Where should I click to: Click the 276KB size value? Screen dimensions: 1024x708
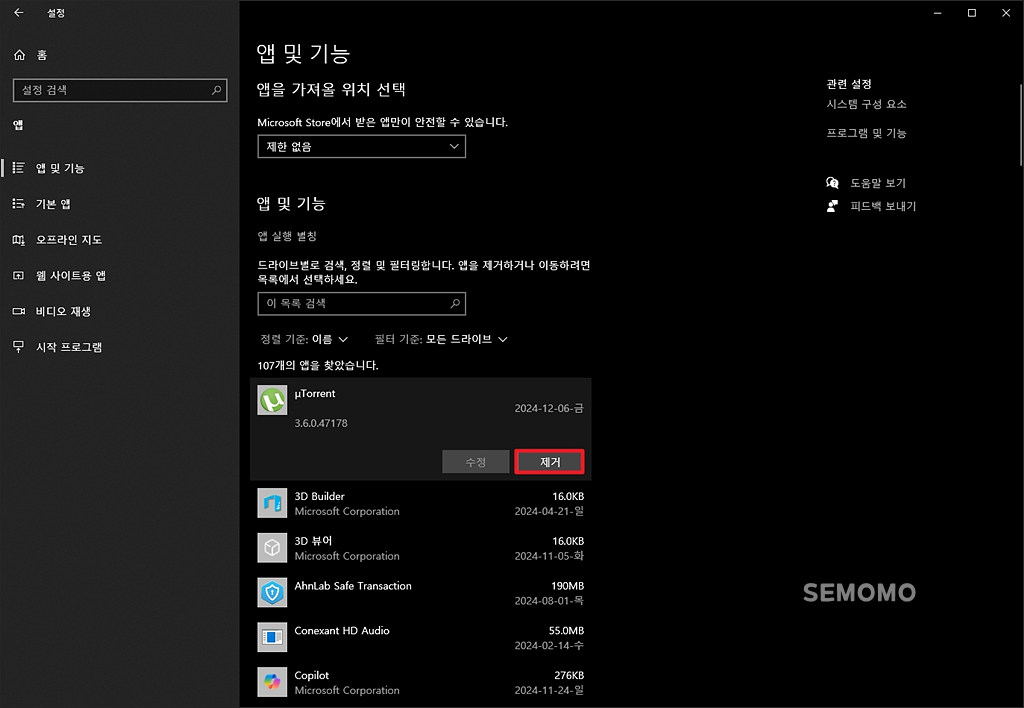click(x=569, y=675)
